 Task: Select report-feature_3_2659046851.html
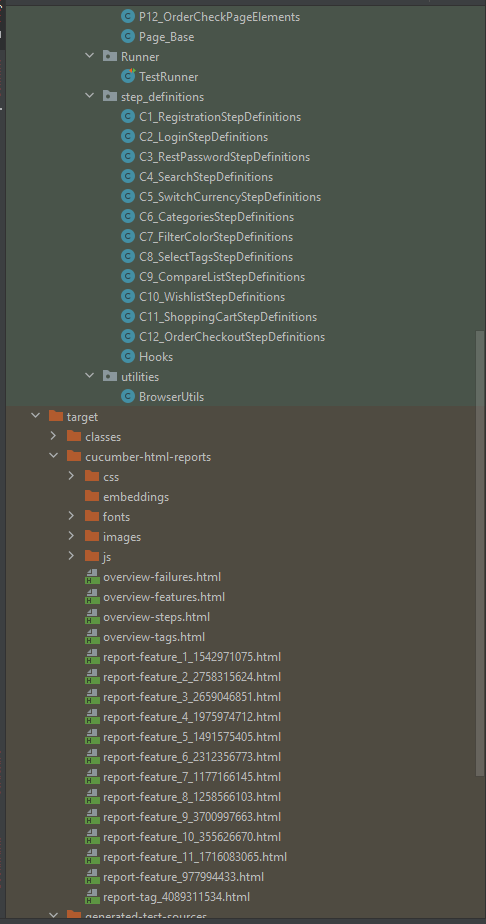pyautogui.click(x=192, y=697)
